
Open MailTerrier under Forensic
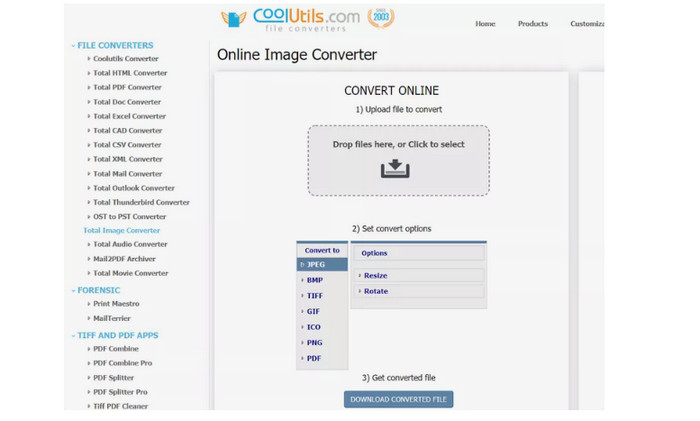pos(112,318)
